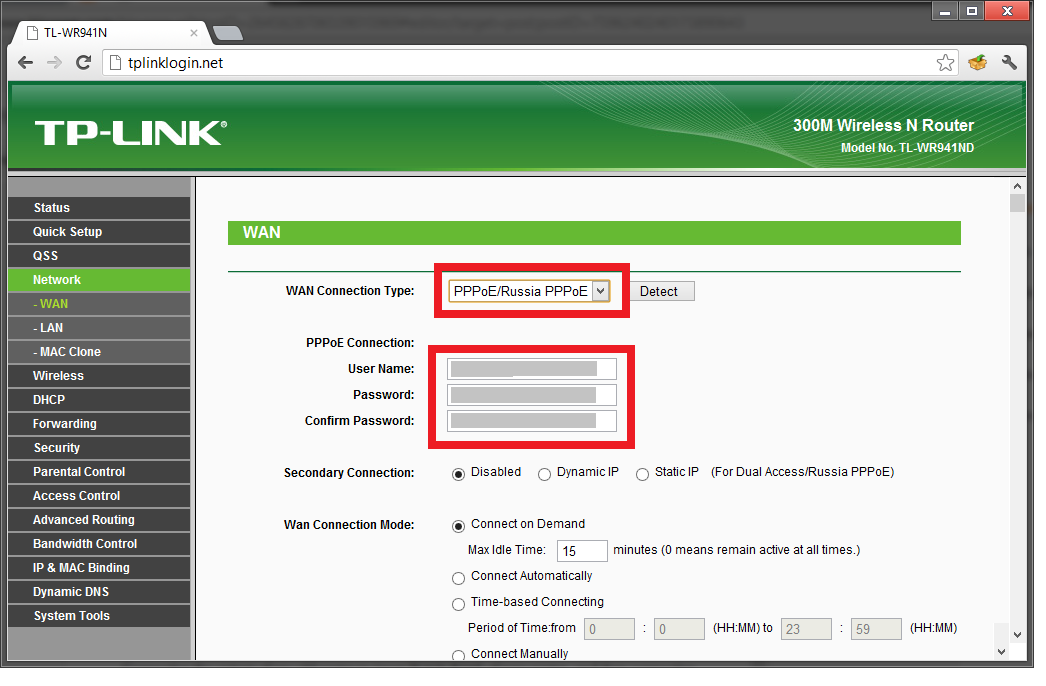Open the Forwarding sidebar section
The width and height of the screenshot is (1046, 686).
tap(99, 424)
